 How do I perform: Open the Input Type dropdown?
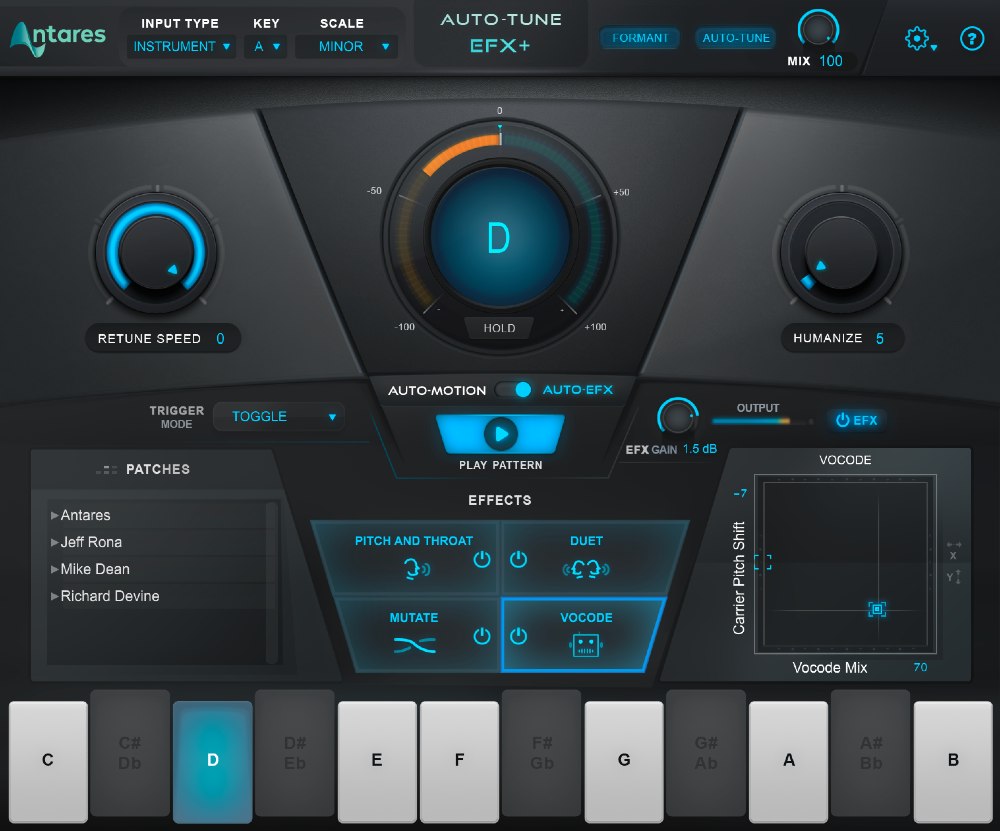(x=180, y=46)
